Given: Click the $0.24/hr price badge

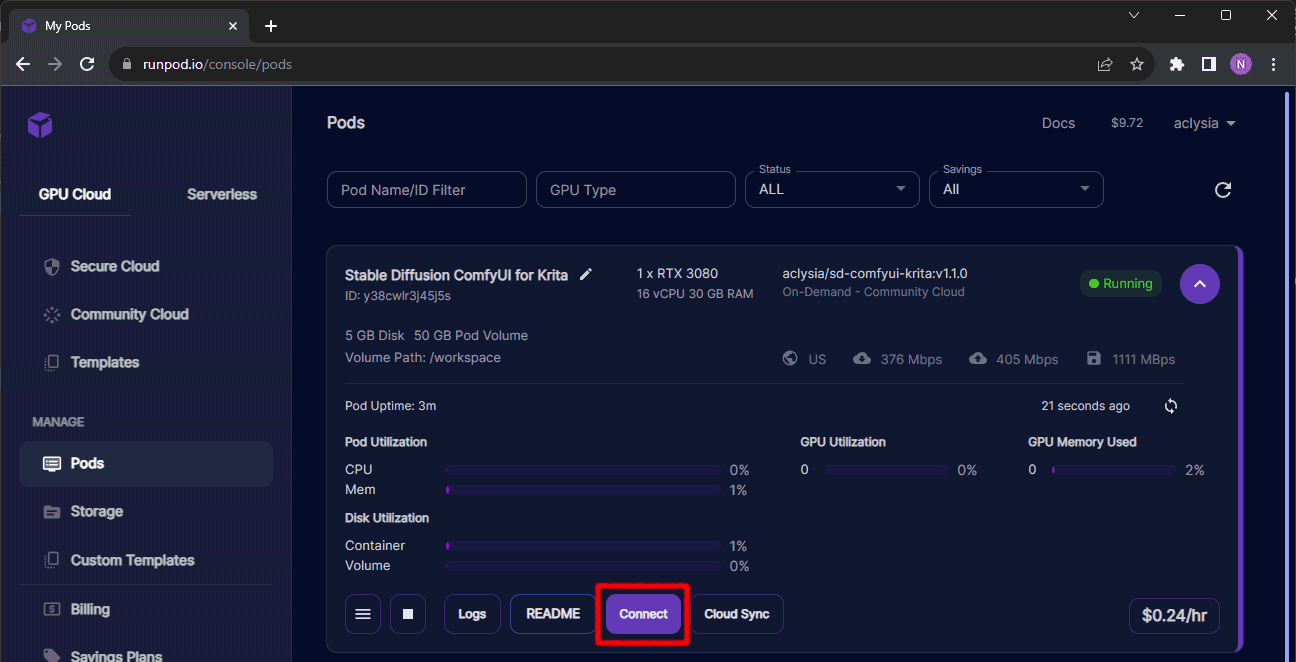Looking at the screenshot, I should tap(1174, 616).
